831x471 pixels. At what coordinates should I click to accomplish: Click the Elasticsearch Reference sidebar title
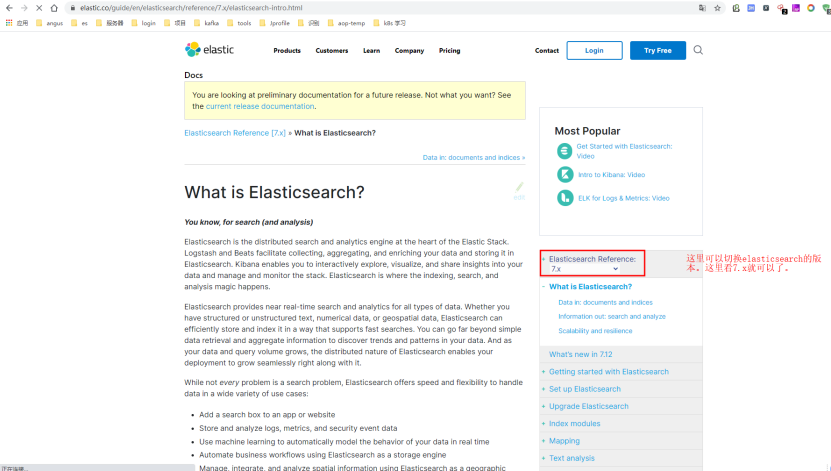point(592,259)
